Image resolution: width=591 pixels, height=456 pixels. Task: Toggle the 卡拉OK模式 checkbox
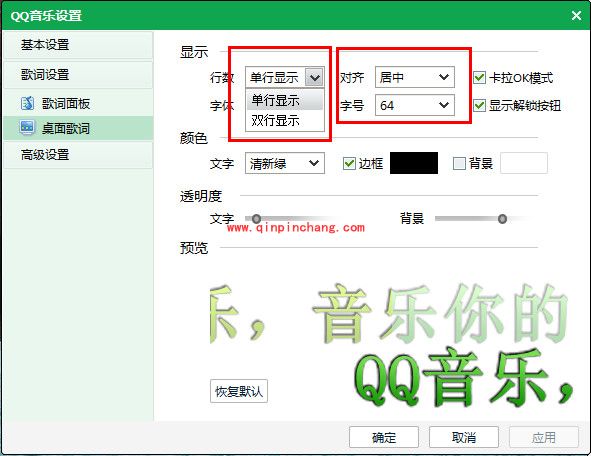[x=479, y=78]
